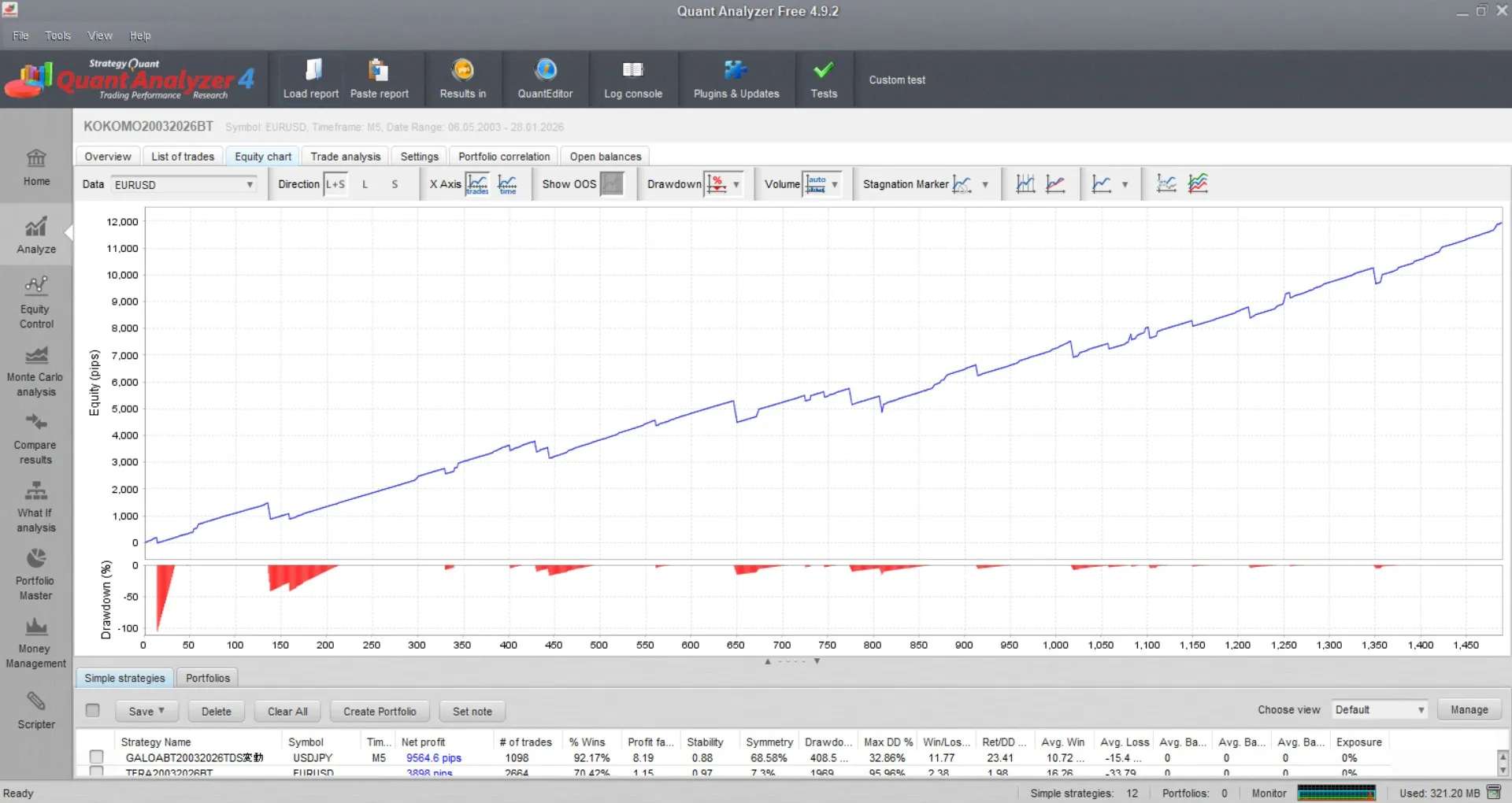Switch to the Portfolios tab

point(208,678)
